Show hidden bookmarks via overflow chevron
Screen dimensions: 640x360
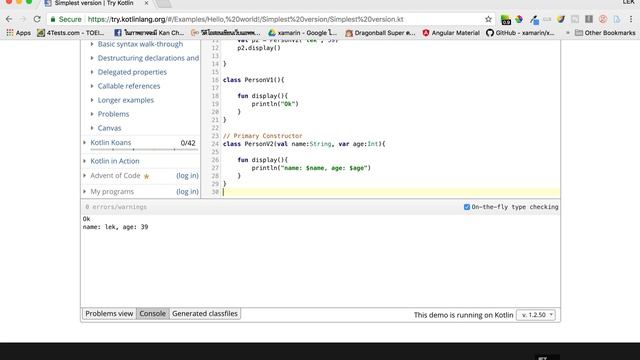(567, 33)
